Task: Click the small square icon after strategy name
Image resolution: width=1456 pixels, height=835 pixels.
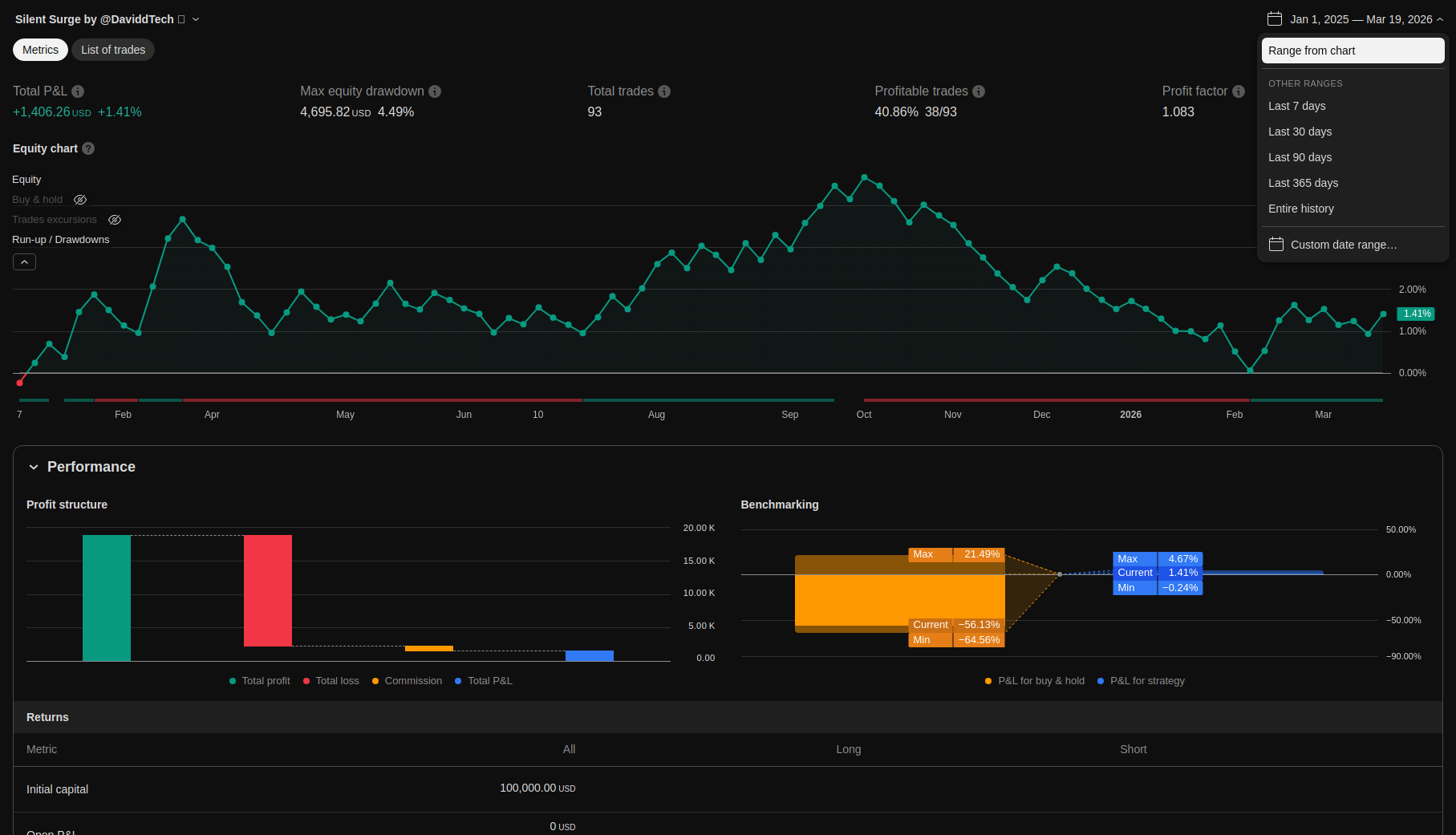Action: [181, 19]
